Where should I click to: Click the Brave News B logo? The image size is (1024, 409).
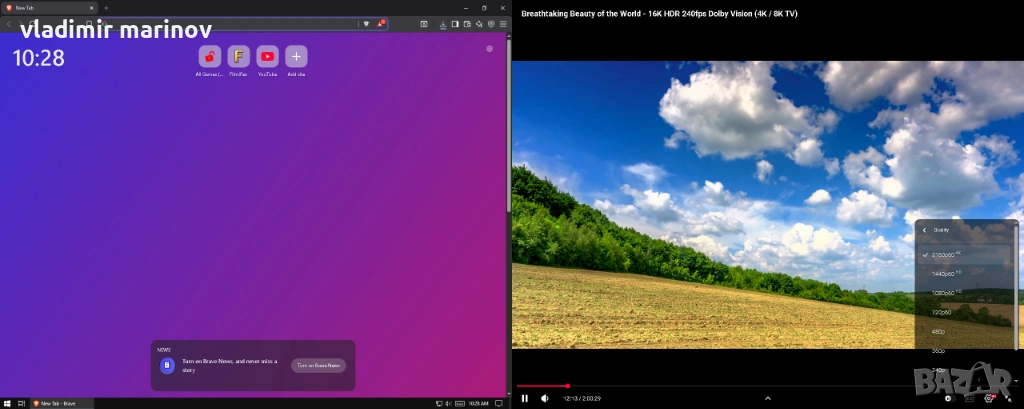point(167,366)
